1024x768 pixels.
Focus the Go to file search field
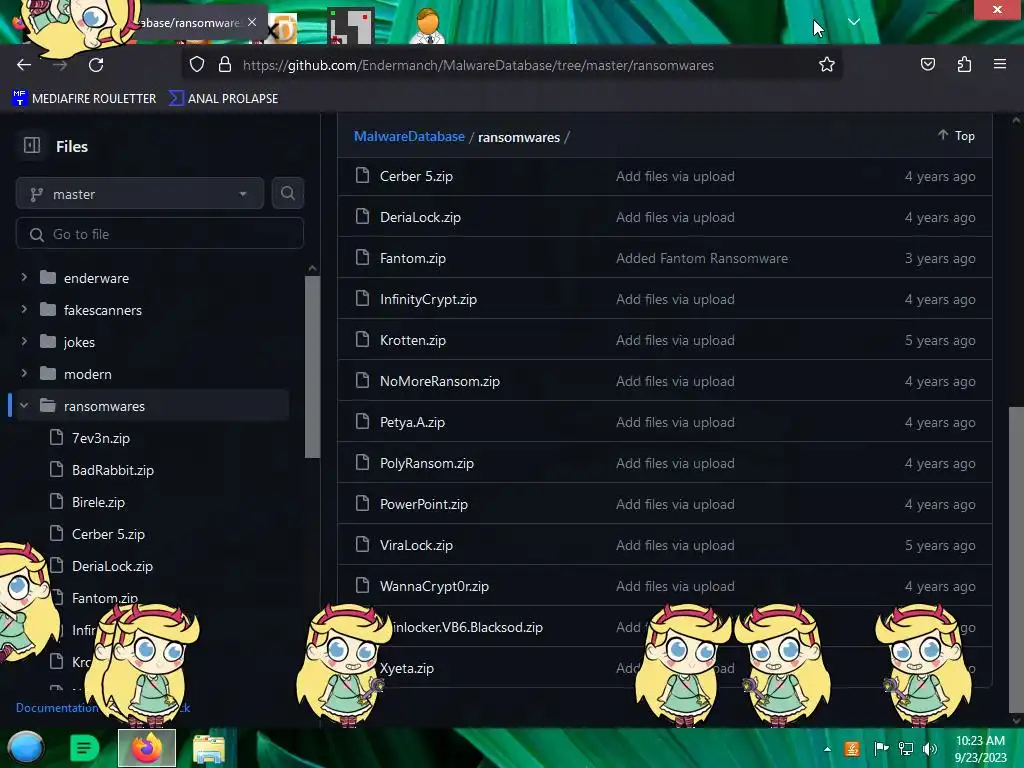[159, 234]
